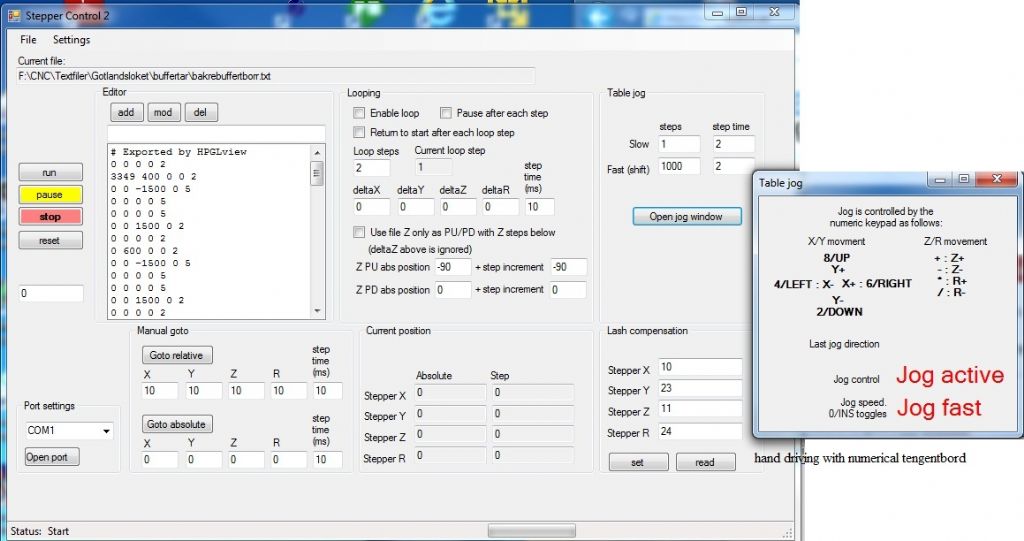Viewport: 1024px width, 541px height.
Task: Open the File menu
Action: point(28,40)
